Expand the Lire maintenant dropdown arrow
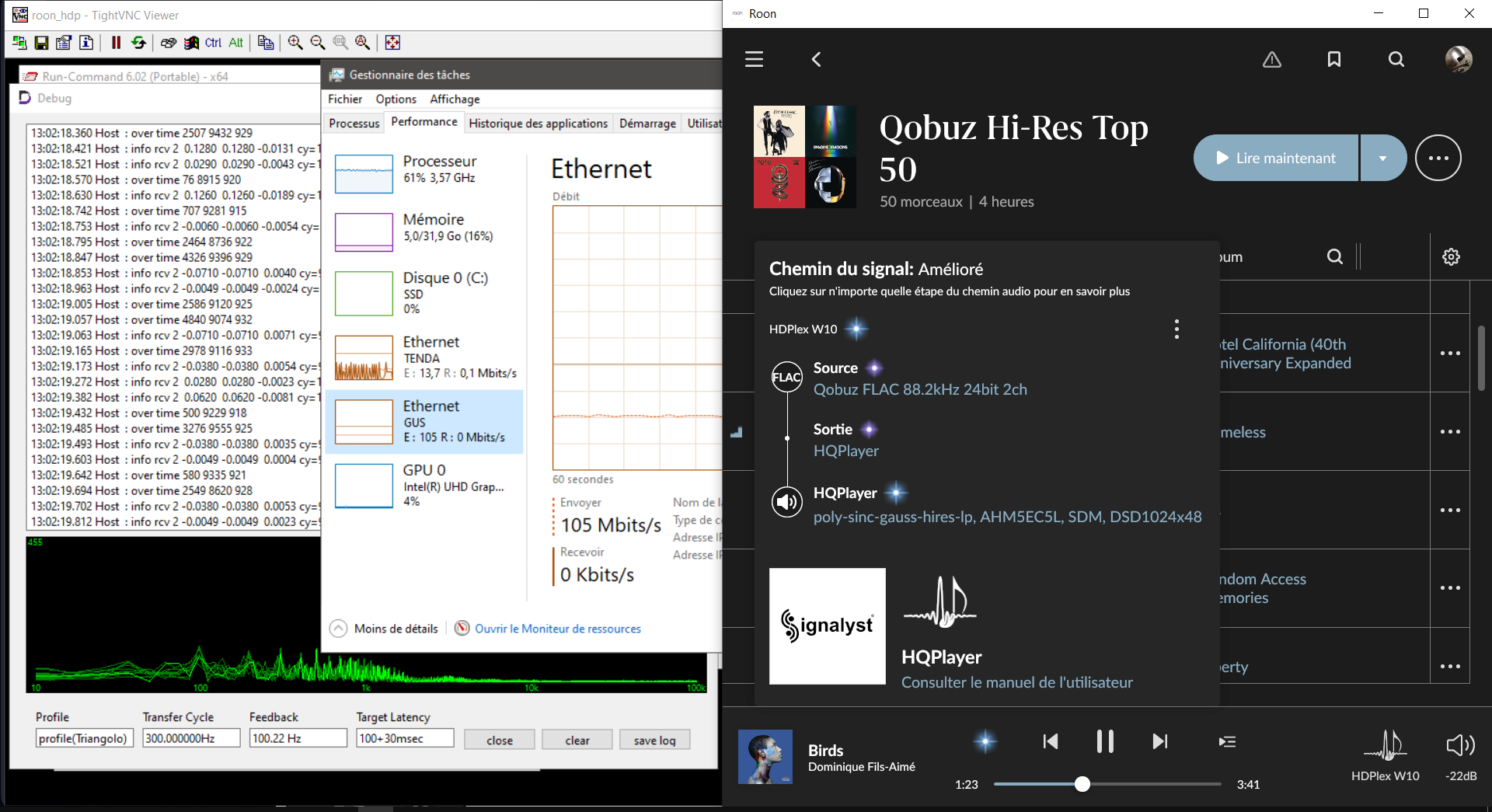The width and height of the screenshot is (1492, 812). pyautogui.click(x=1383, y=158)
